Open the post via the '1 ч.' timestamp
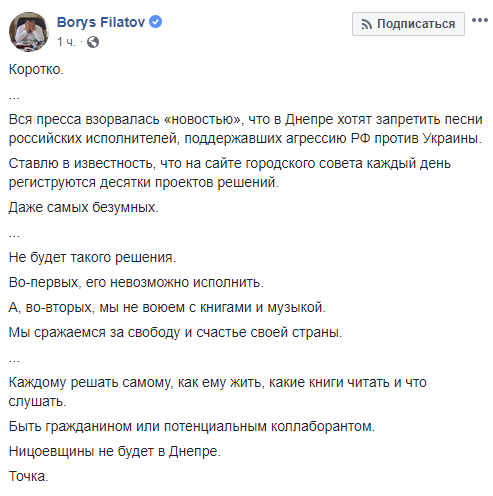493x496 pixels. 66,42
